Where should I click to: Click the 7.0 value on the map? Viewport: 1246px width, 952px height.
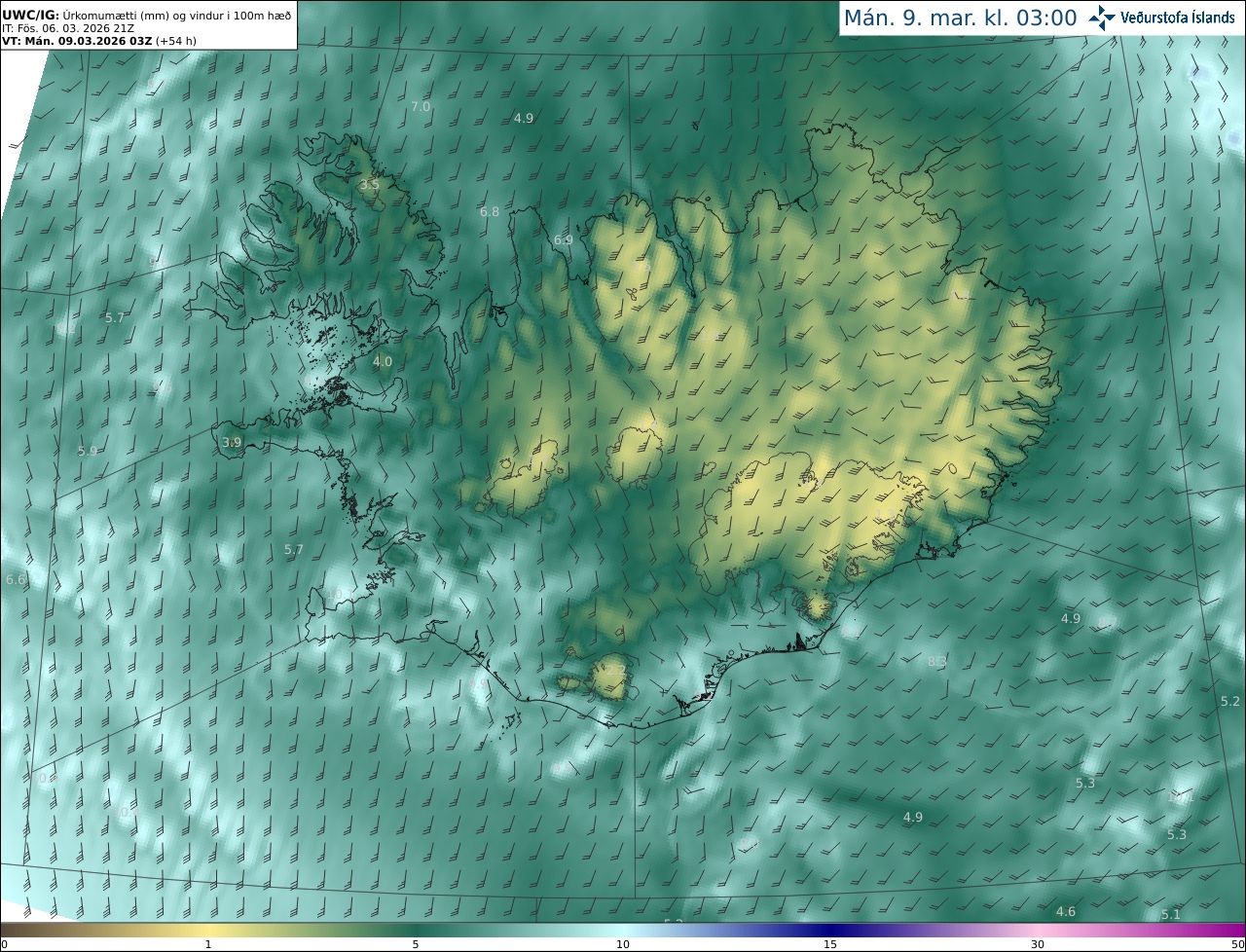coord(420,106)
